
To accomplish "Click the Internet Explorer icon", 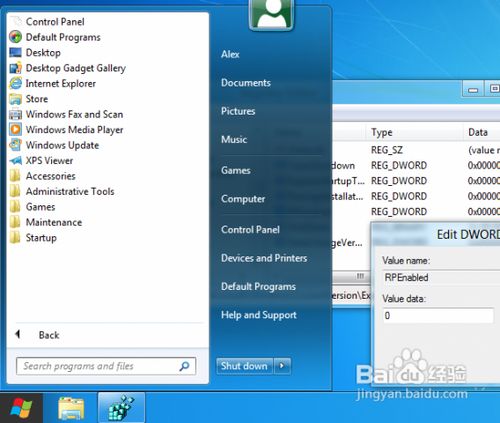I will click(16, 83).
